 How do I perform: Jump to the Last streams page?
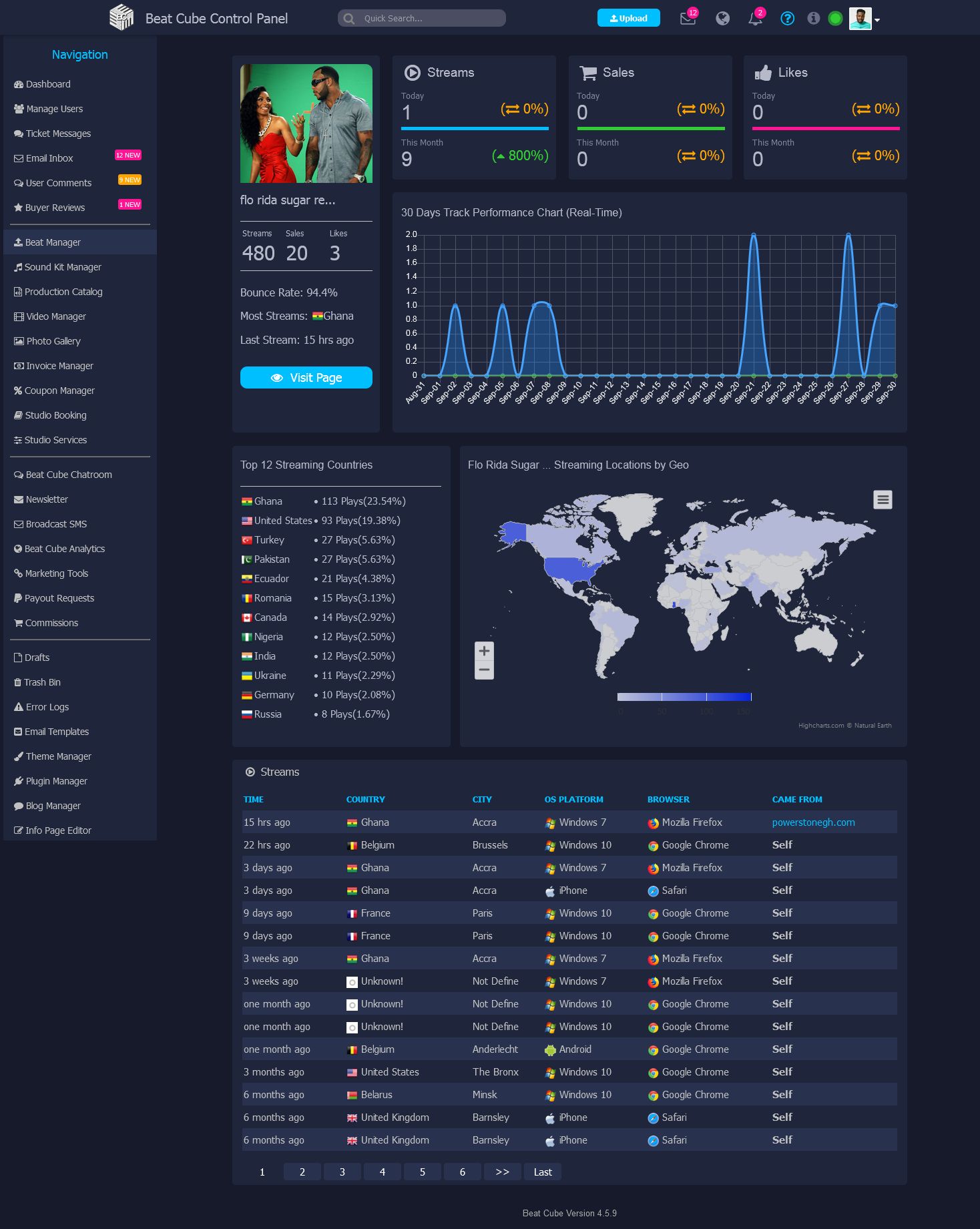click(543, 1172)
